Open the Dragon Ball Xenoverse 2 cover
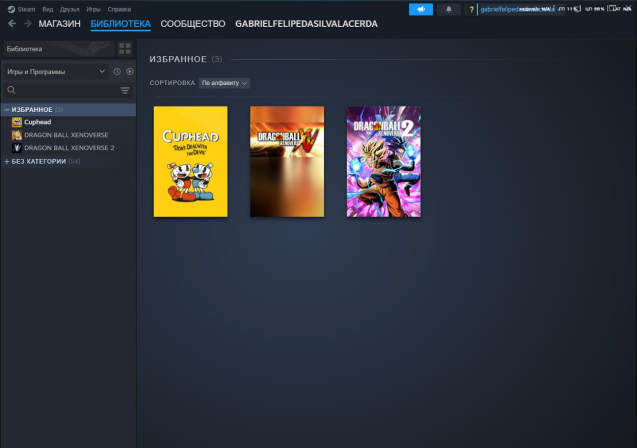 point(384,162)
